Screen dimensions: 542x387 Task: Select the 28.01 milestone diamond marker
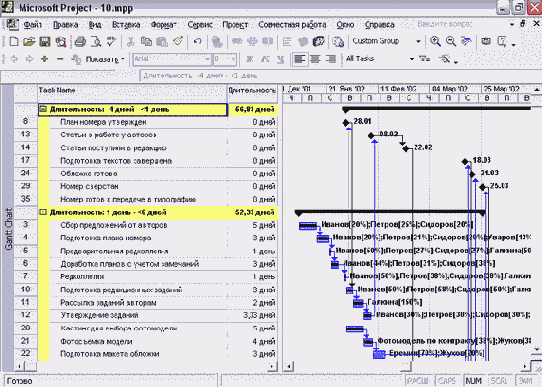(346, 122)
